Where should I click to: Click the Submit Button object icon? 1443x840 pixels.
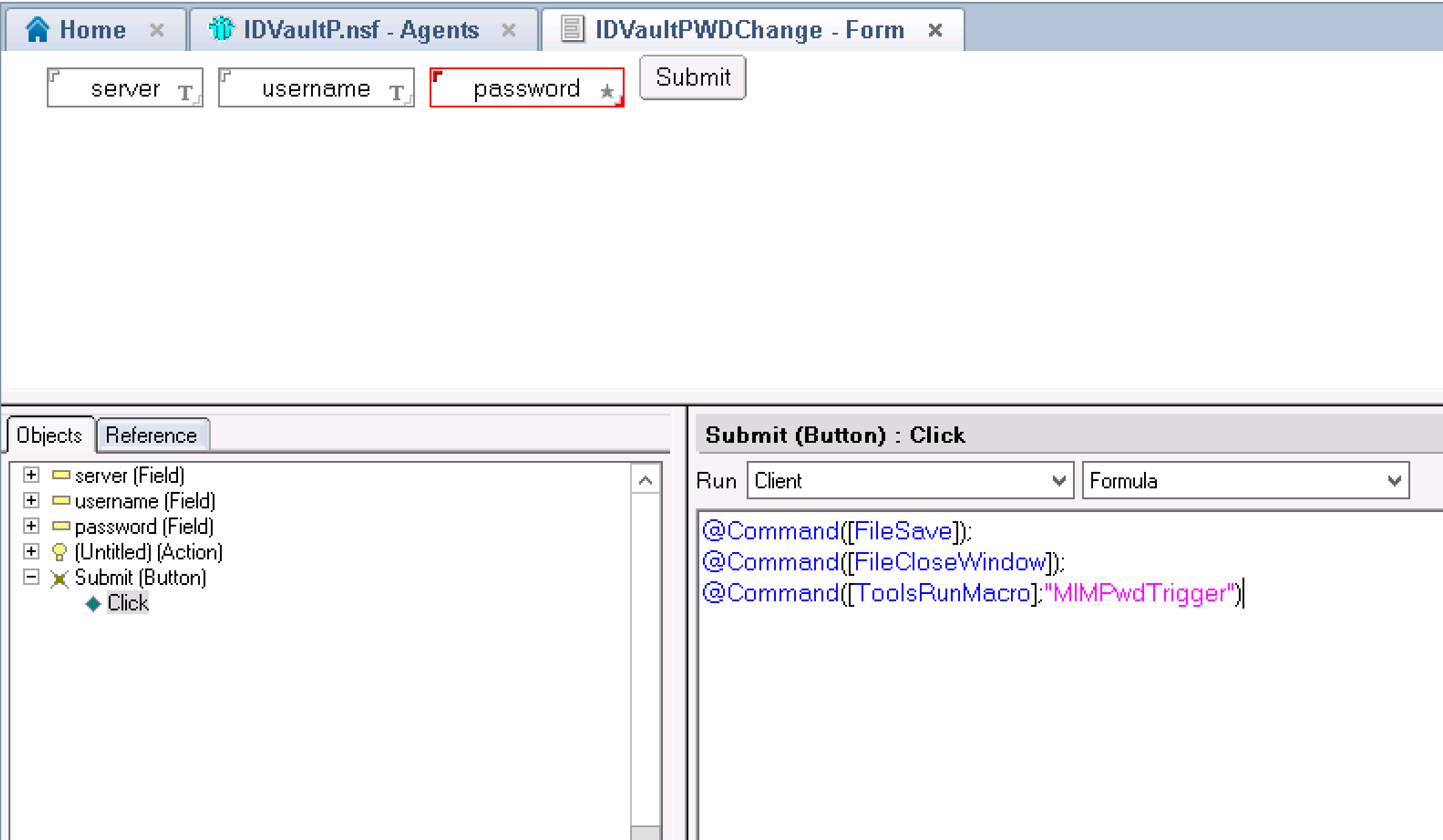click(x=60, y=578)
